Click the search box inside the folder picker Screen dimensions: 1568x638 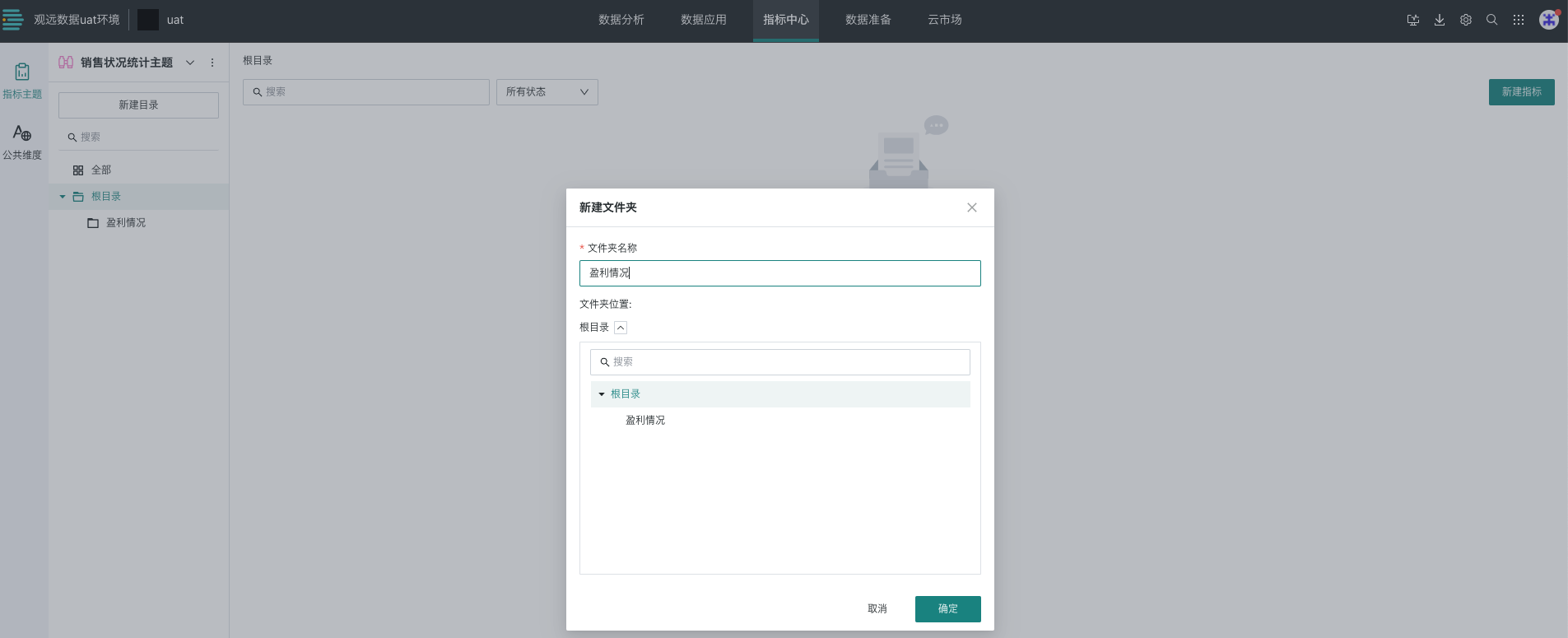coord(780,362)
